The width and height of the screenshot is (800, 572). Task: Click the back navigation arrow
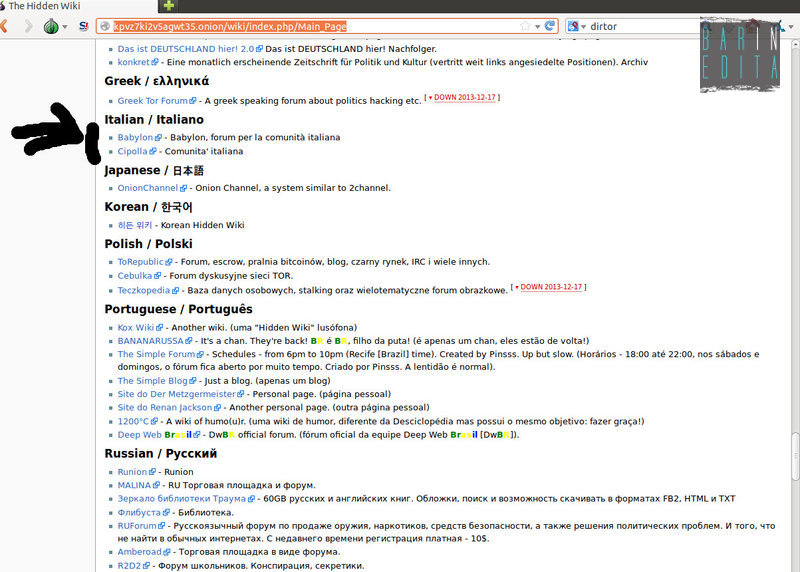click(x=4, y=26)
